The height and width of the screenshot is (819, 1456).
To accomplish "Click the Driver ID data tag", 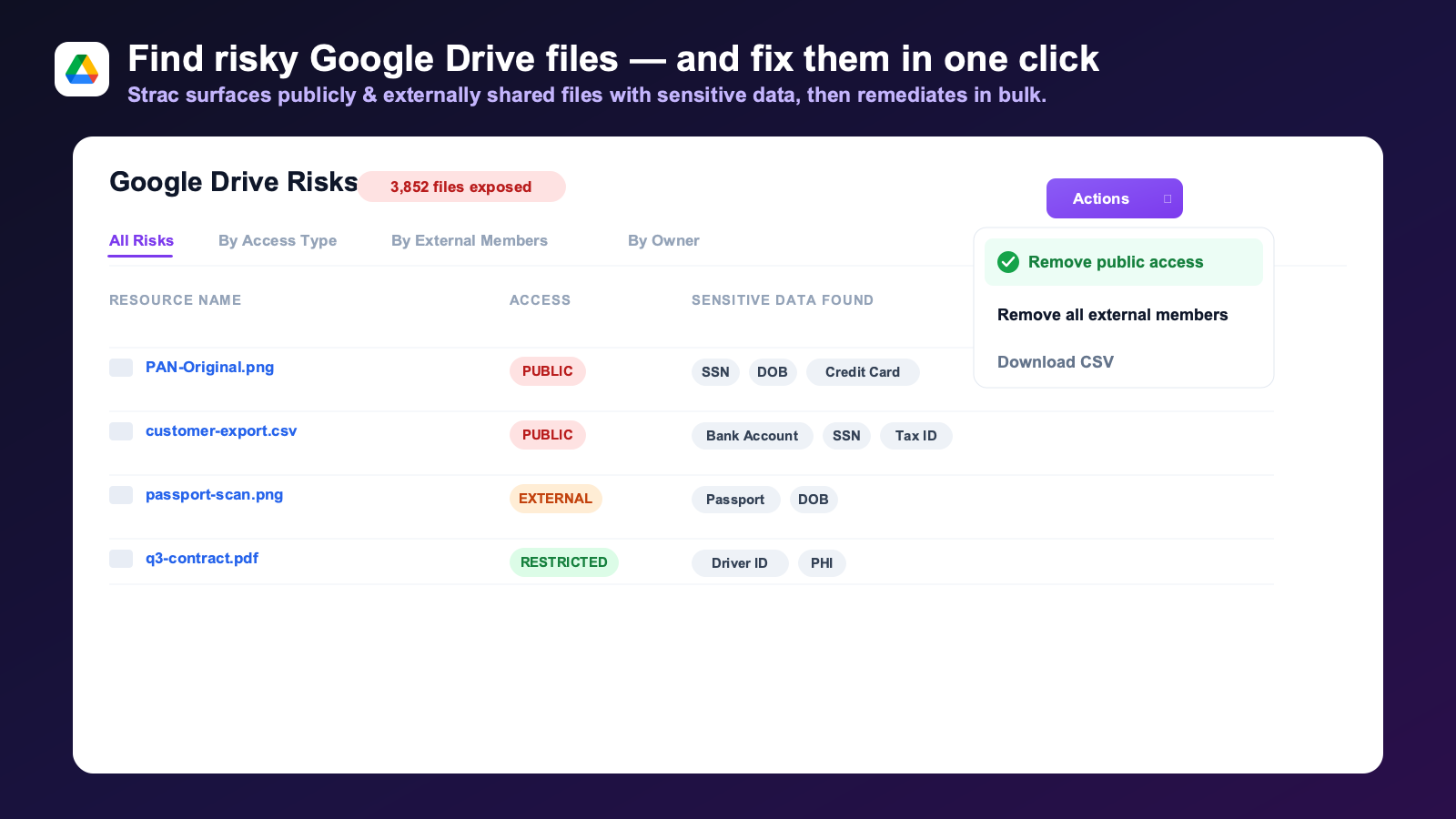I will pyautogui.click(x=740, y=563).
